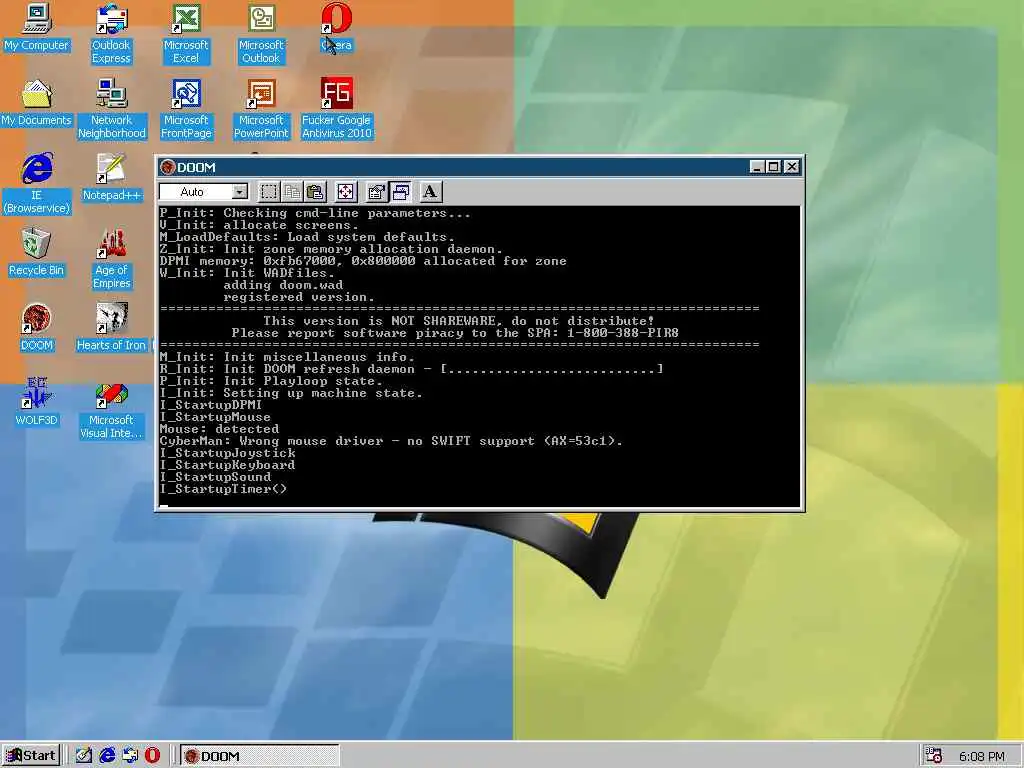1024x768 pixels.
Task: Select the Network Neighborhood desktop icon
Action: tap(111, 109)
